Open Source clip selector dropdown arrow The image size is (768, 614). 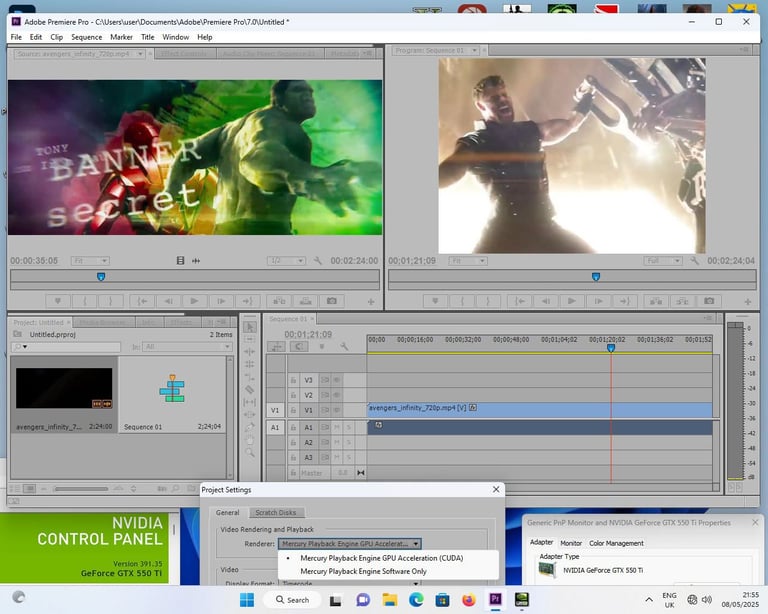(x=140, y=54)
